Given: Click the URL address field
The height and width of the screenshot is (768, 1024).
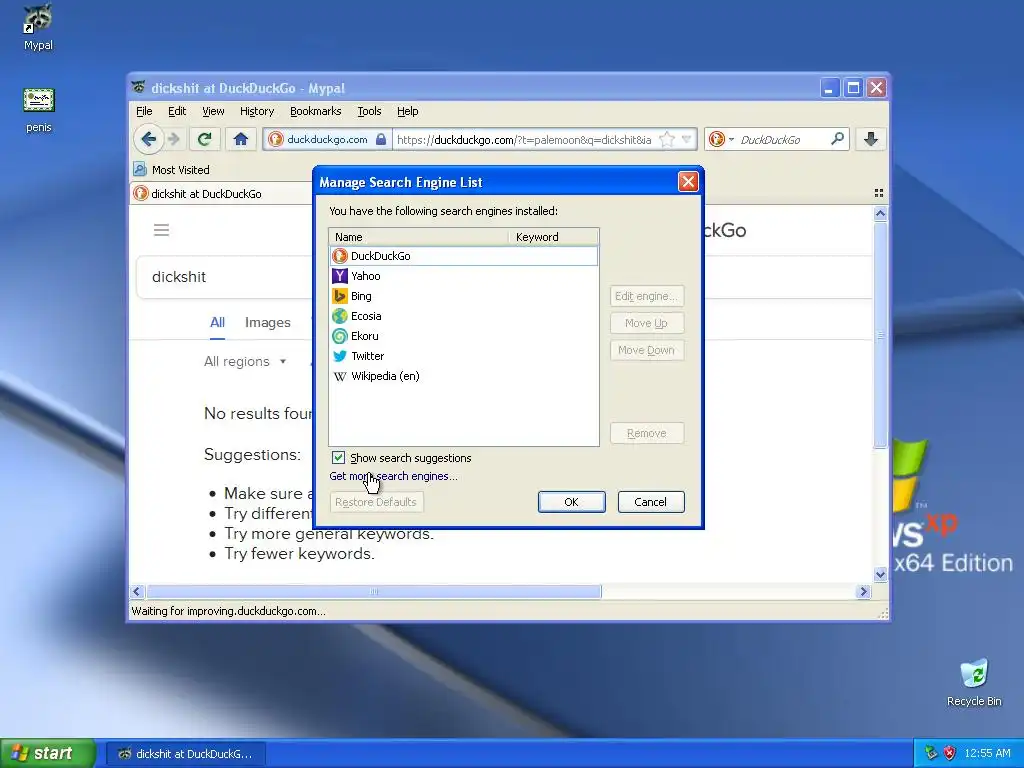Looking at the screenshot, I should tap(524, 139).
